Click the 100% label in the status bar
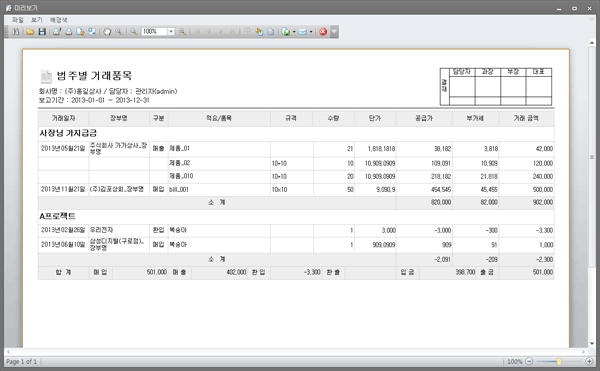600x371 pixels. coord(515,361)
